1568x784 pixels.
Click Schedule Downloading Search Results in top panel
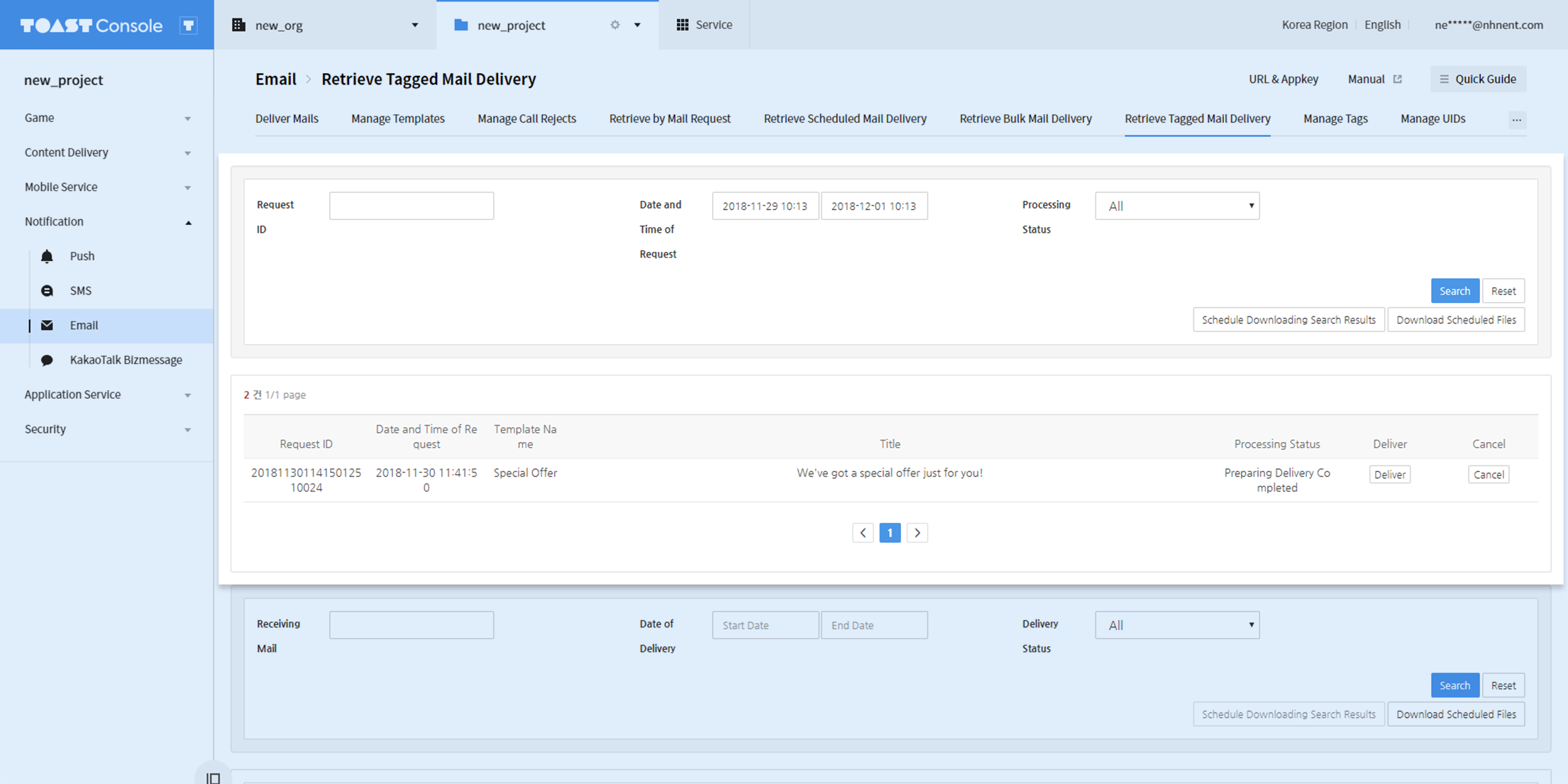[1288, 320]
